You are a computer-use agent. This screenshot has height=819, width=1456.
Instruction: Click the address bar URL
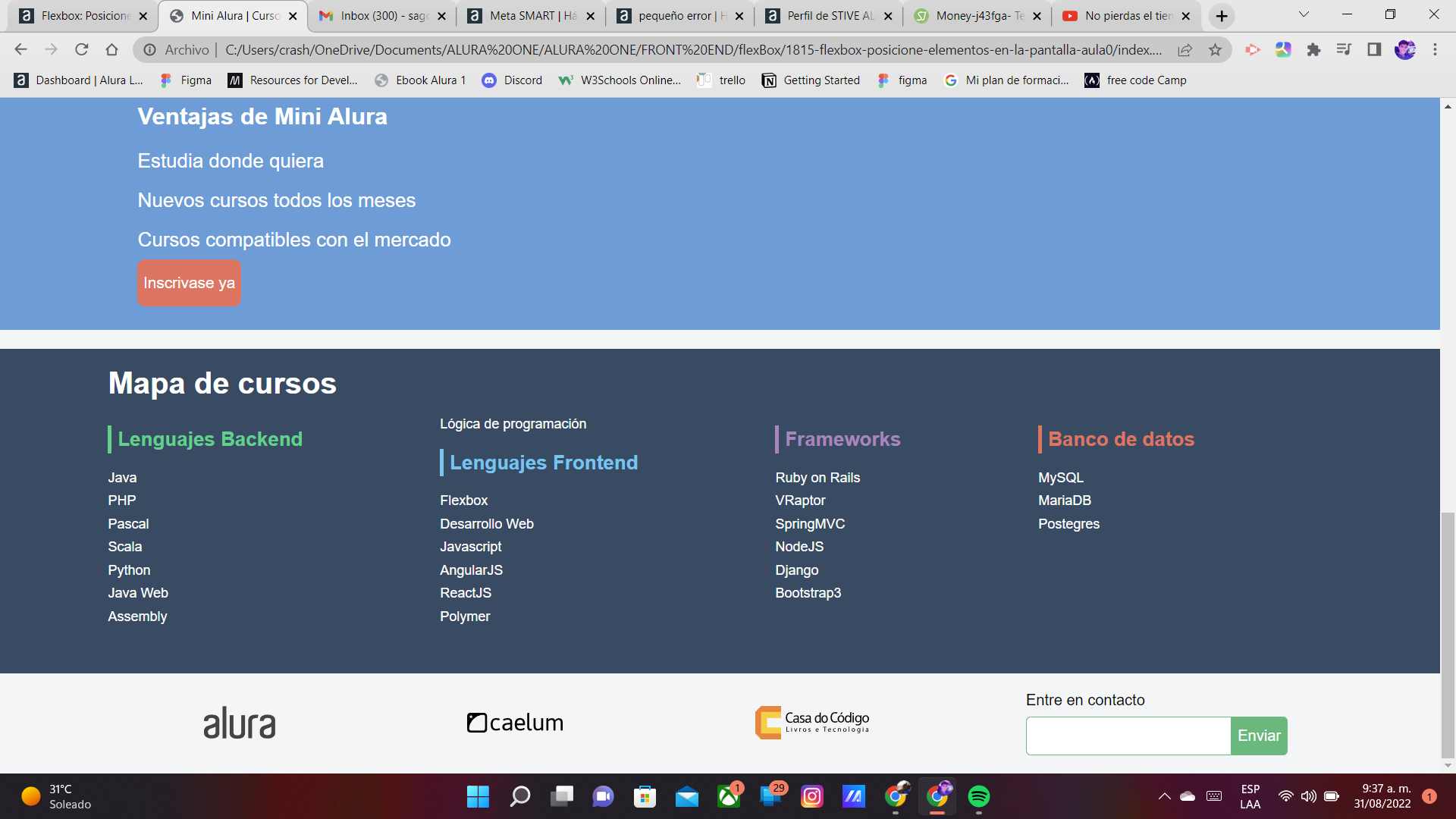[x=693, y=50]
